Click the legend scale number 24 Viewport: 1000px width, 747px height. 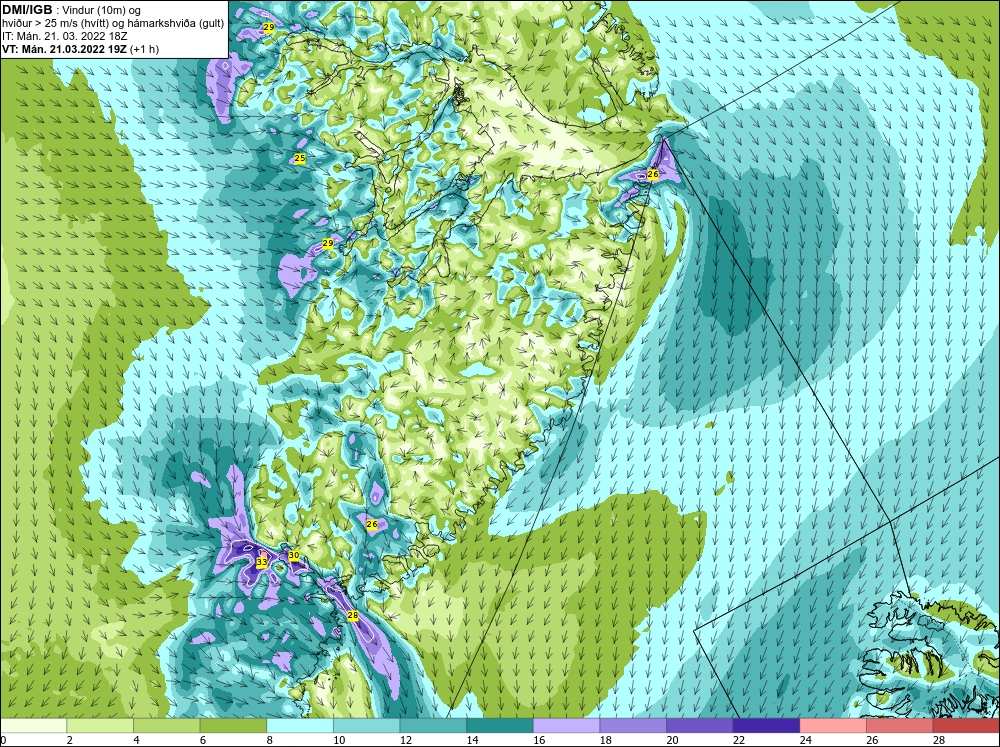[805, 740]
